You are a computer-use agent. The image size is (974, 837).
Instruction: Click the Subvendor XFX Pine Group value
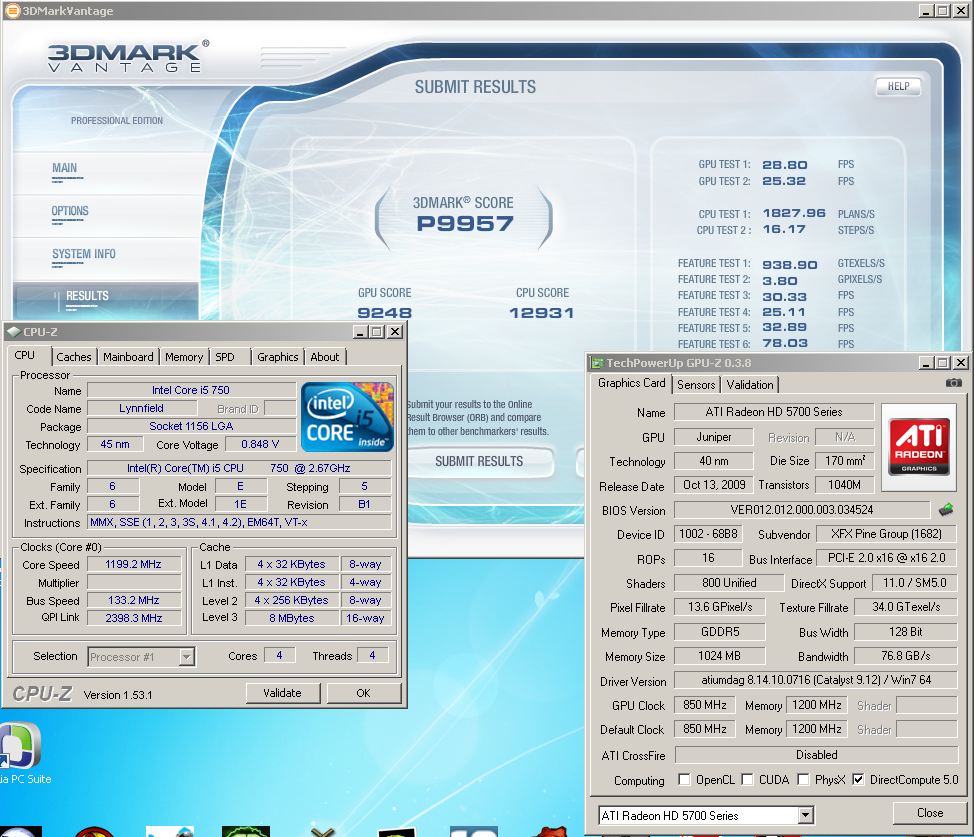tap(886, 534)
